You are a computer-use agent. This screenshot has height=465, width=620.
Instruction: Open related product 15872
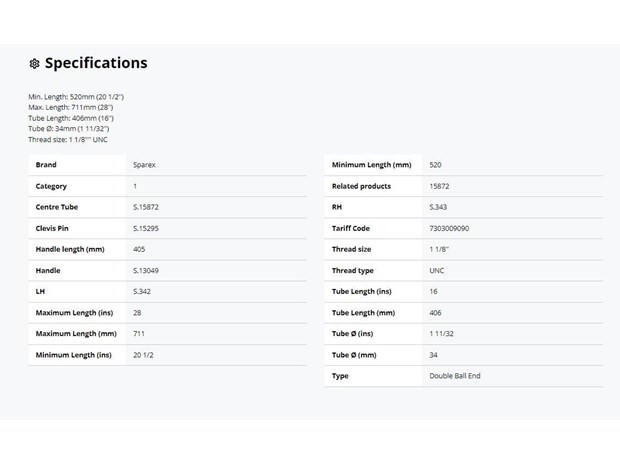tap(439, 186)
